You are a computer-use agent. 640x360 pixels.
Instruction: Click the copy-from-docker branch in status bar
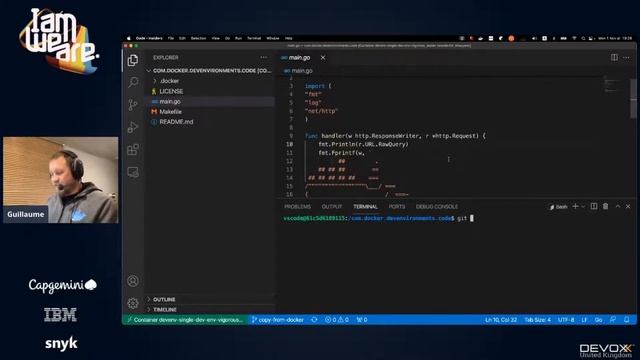[x=278, y=320]
